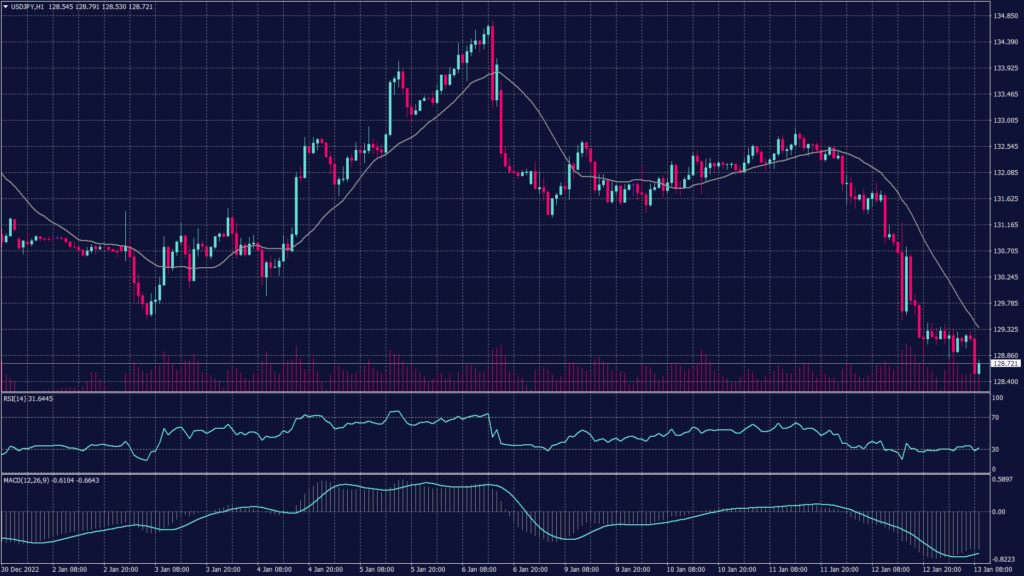Screen dimensions: 1024x576
Task: Click the triangle arrow beside USDJPY,H1
Action: [x=5, y=7]
